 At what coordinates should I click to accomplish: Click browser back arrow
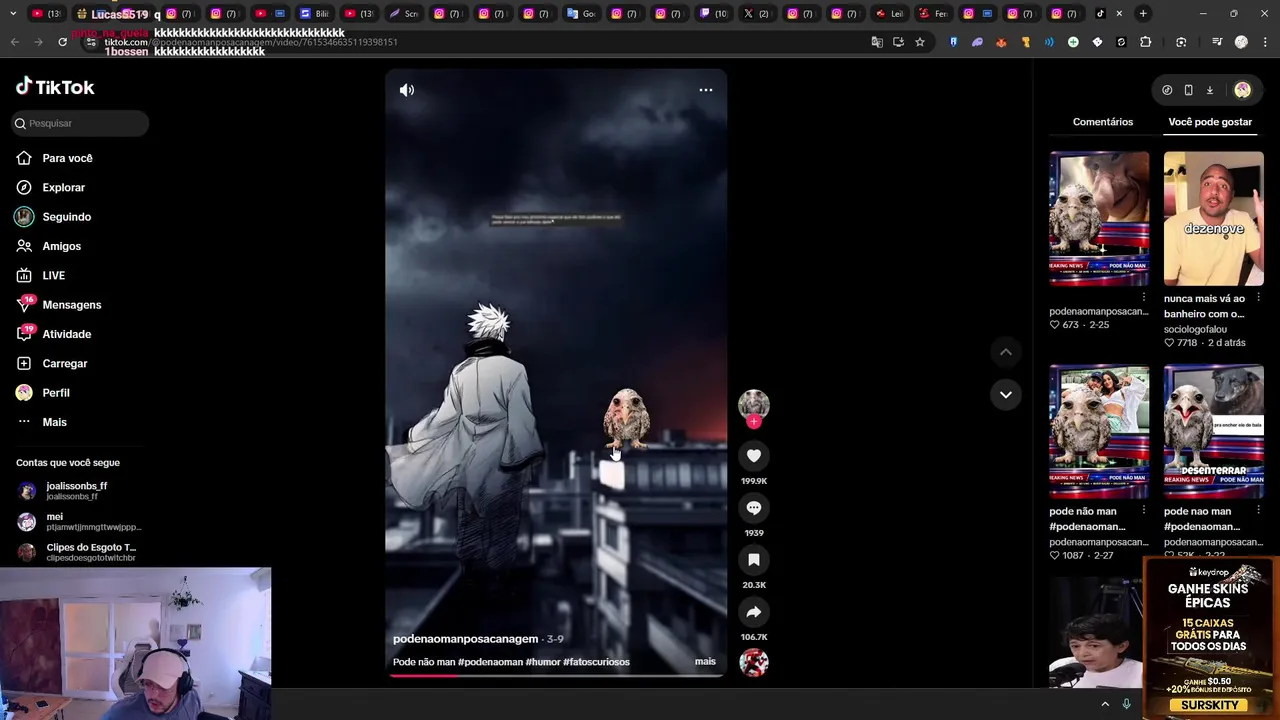click(14, 42)
